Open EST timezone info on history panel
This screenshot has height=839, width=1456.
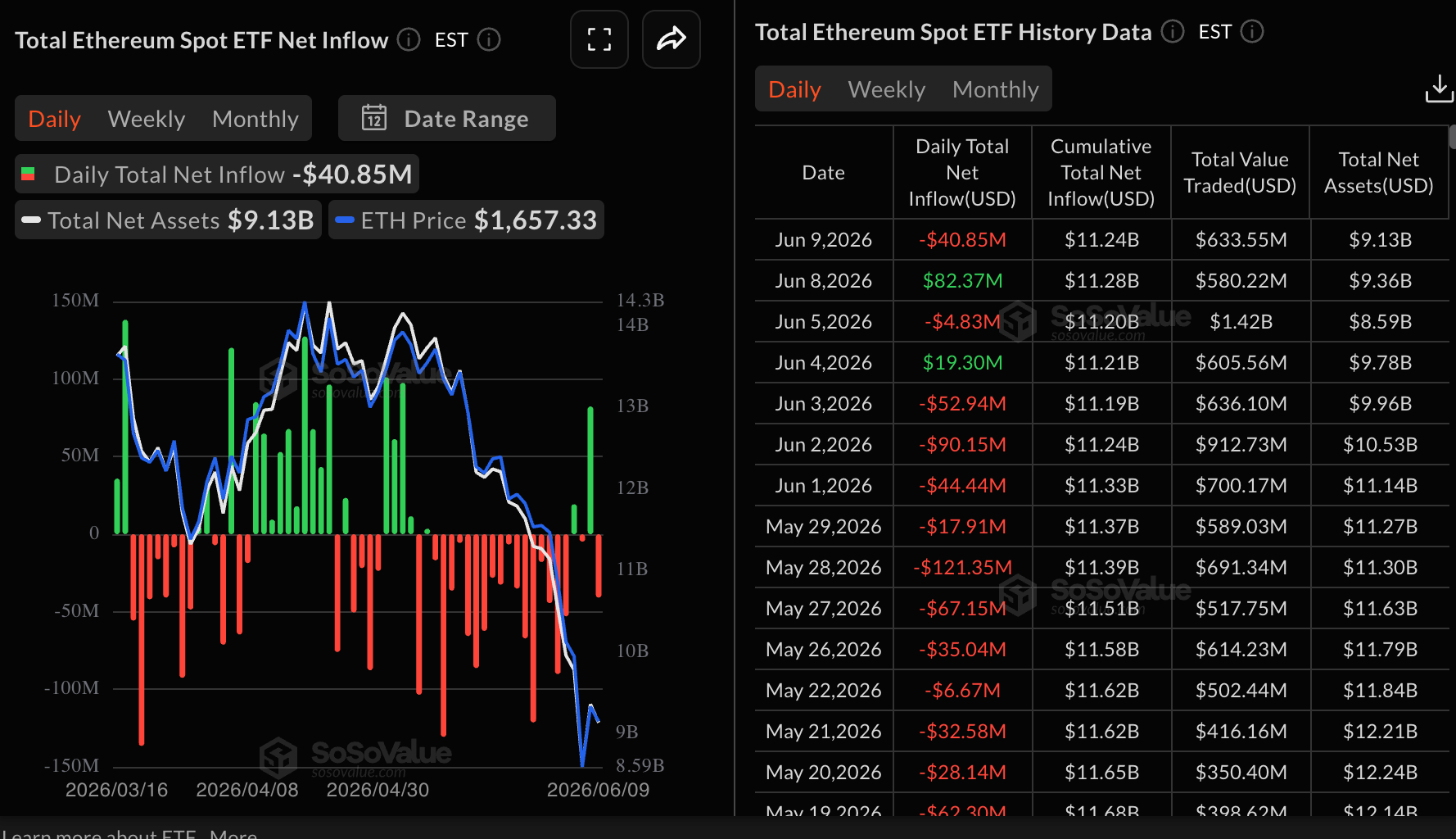point(1252,31)
